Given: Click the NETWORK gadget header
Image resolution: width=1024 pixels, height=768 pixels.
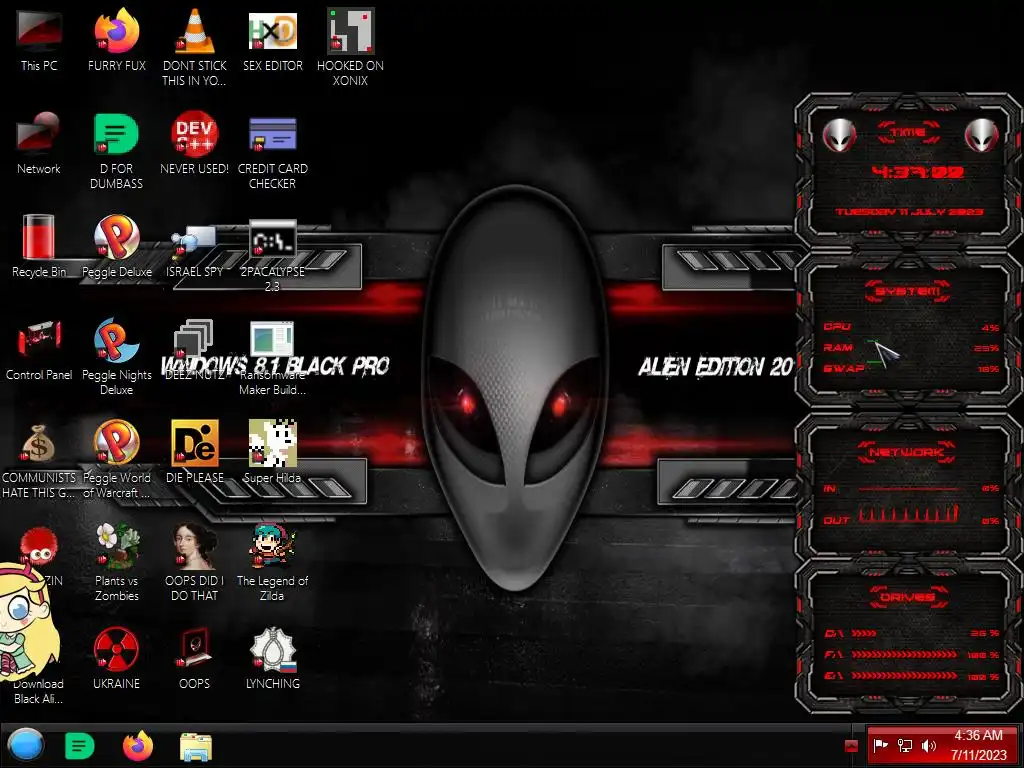Looking at the screenshot, I should coord(907,452).
